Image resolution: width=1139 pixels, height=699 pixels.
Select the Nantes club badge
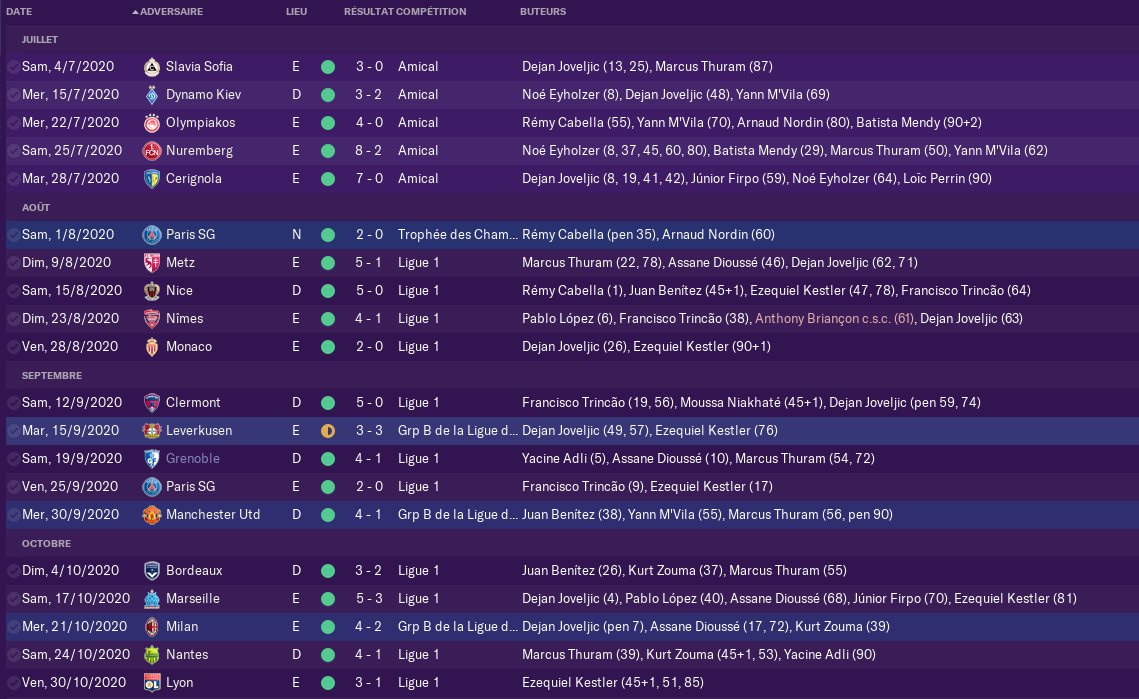click(x=151, y=655)
